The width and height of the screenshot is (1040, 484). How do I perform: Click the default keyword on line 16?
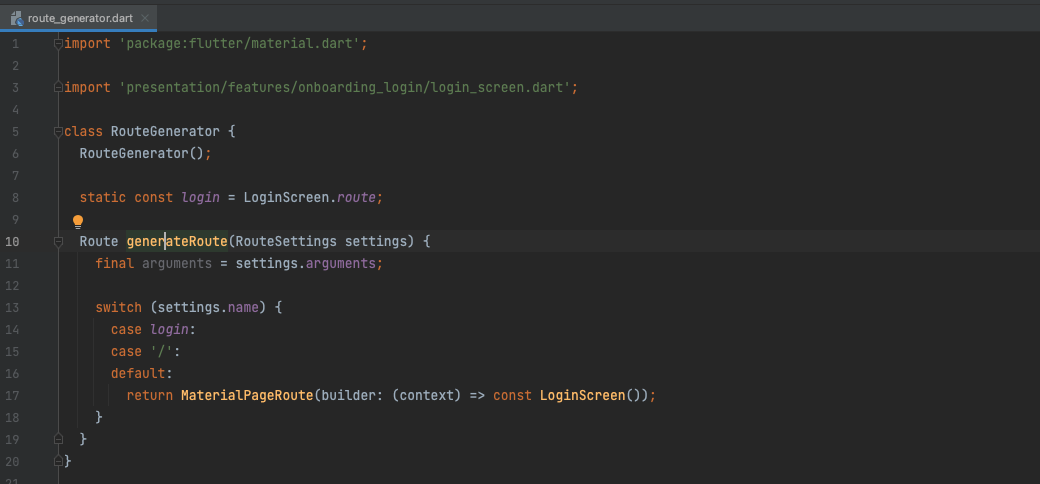coord(138,373)
